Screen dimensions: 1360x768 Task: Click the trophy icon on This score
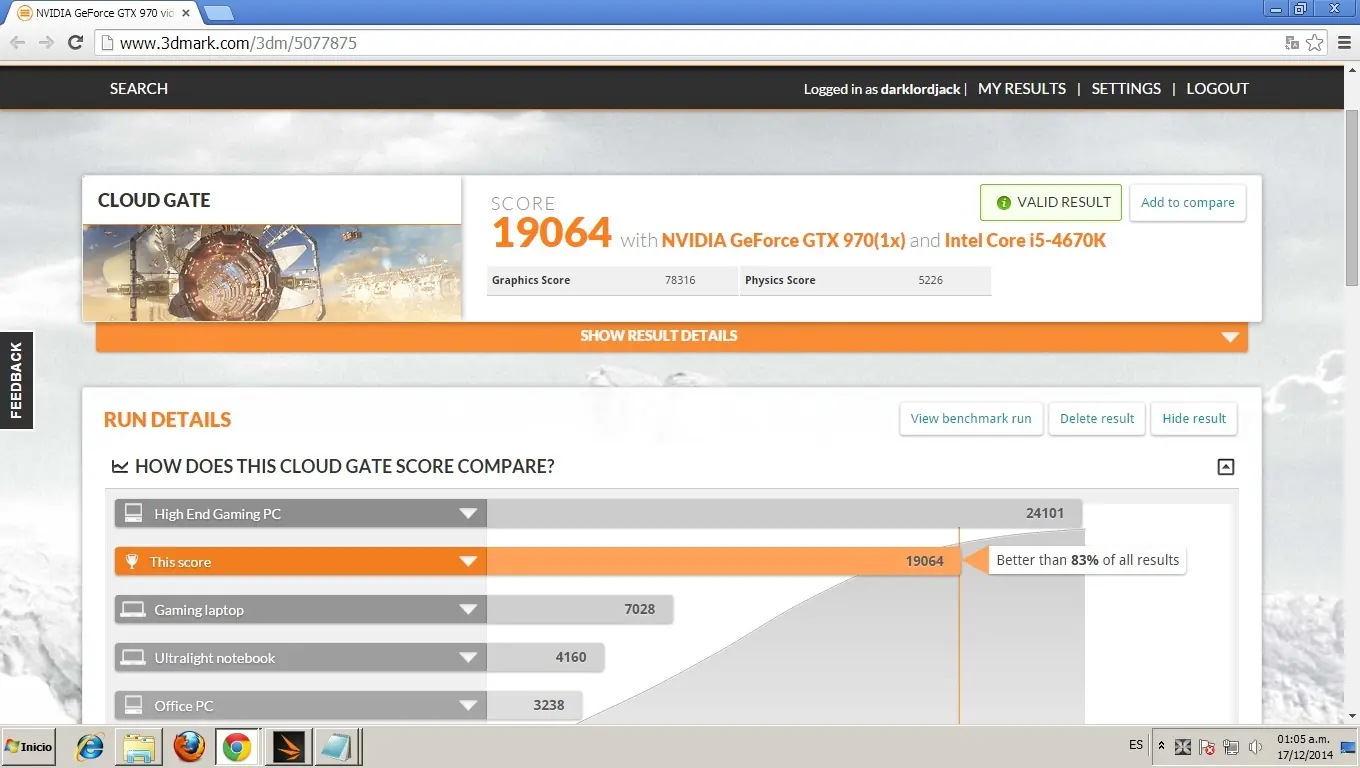pos(132,561)
